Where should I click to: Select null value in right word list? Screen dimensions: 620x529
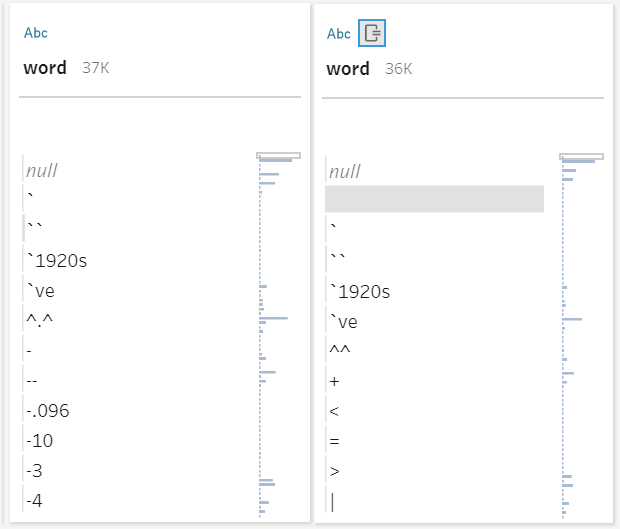pos(345,172)
